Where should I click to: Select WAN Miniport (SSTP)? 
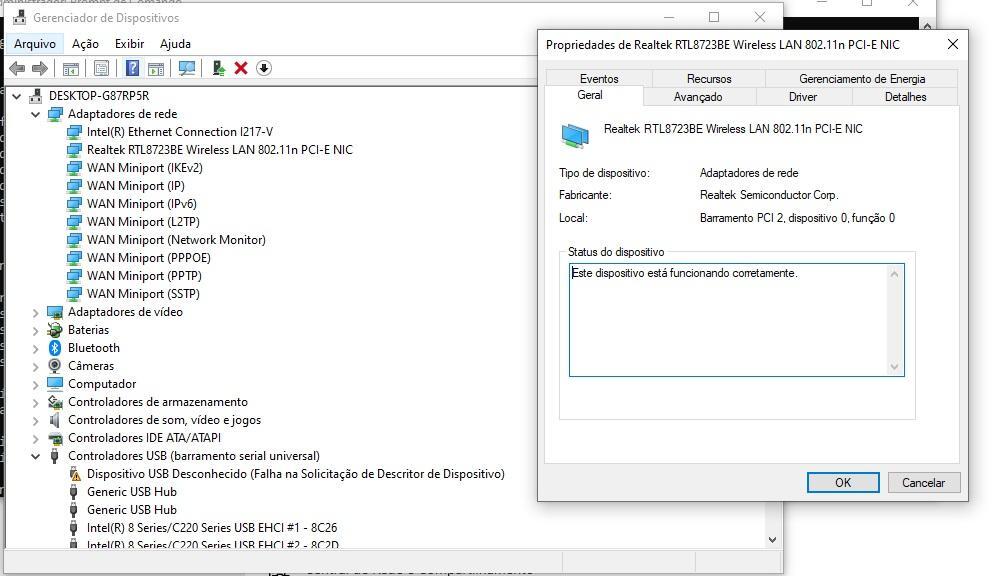point(143,294)
